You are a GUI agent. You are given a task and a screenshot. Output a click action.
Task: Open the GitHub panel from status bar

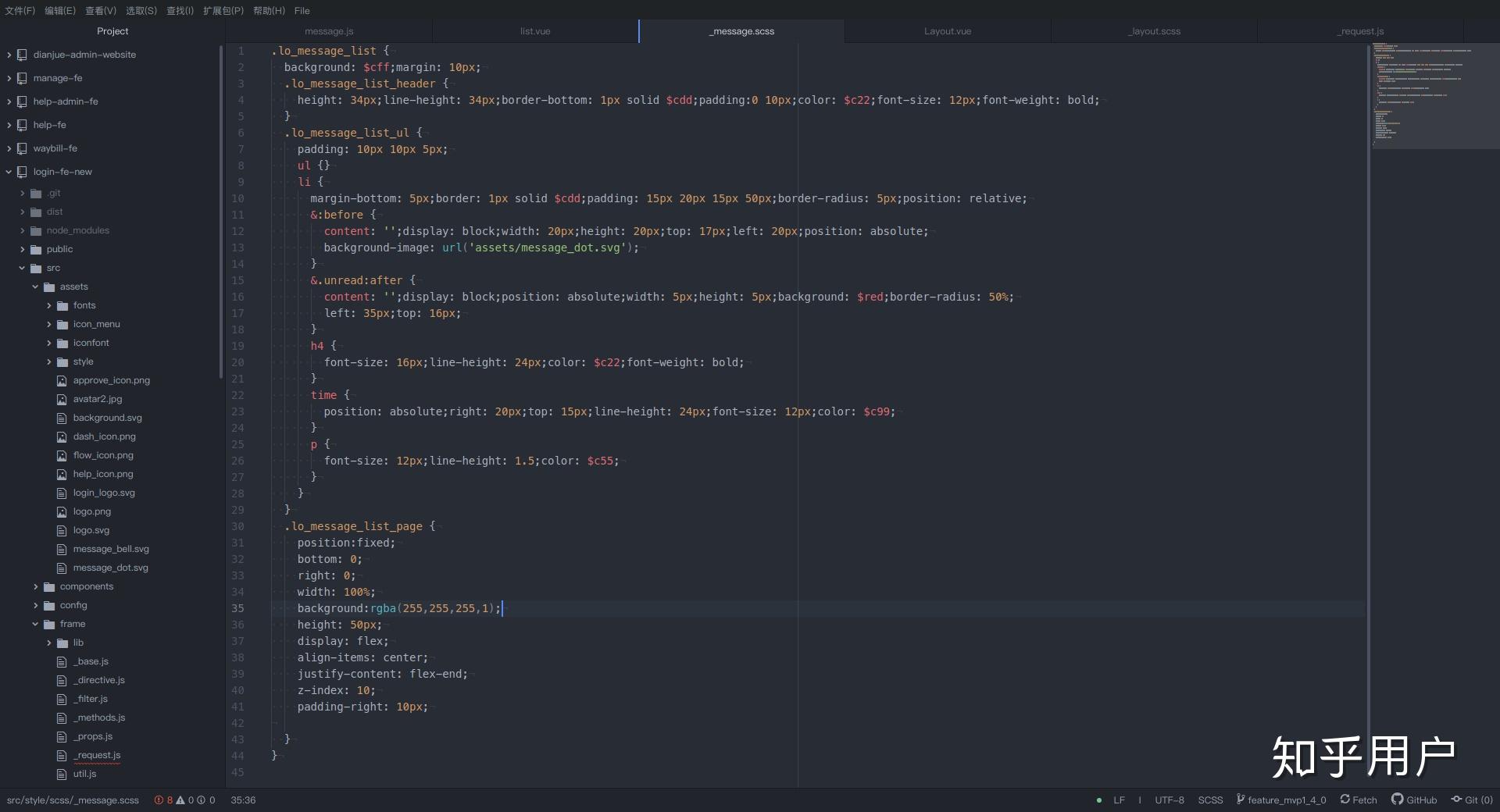pyautogui.click(x=1413, y=800)
